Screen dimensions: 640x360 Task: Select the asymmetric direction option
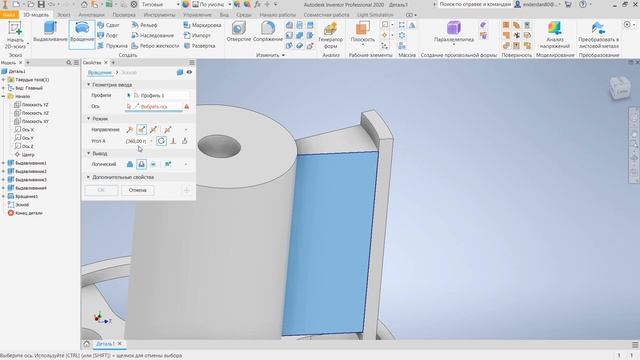pyautogui.click(x=167, y=130)
